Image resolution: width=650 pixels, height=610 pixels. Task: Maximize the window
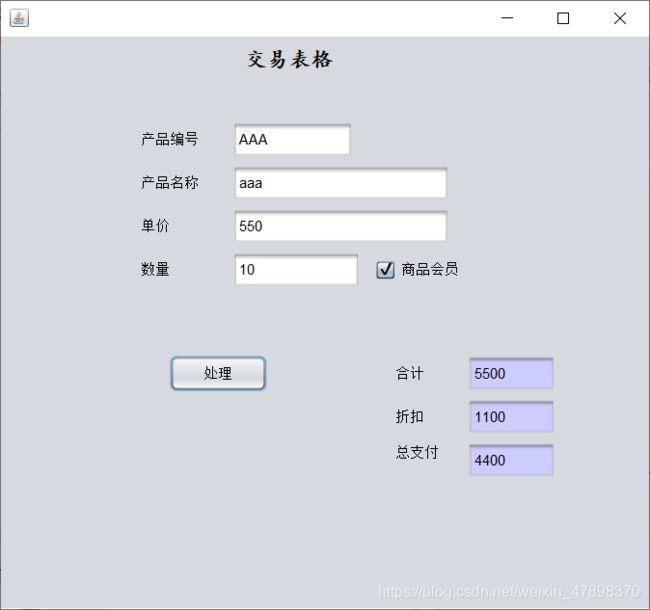point(563,18)
